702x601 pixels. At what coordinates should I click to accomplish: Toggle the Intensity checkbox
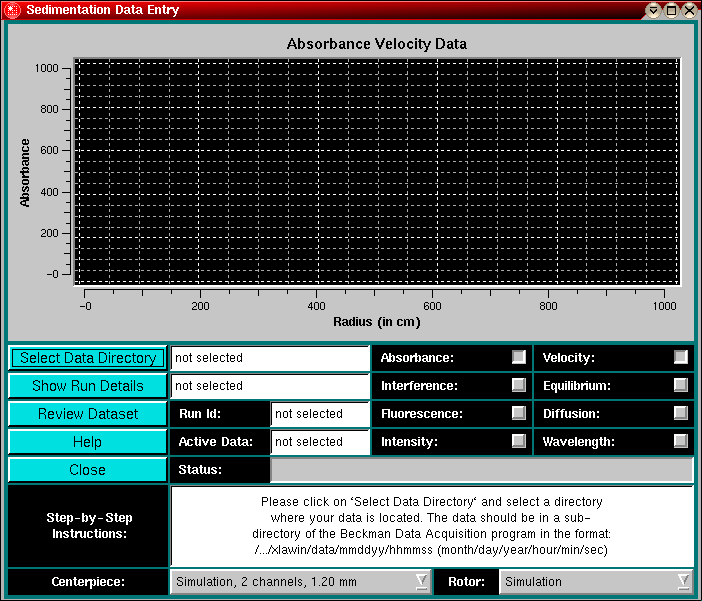(518, 441)
